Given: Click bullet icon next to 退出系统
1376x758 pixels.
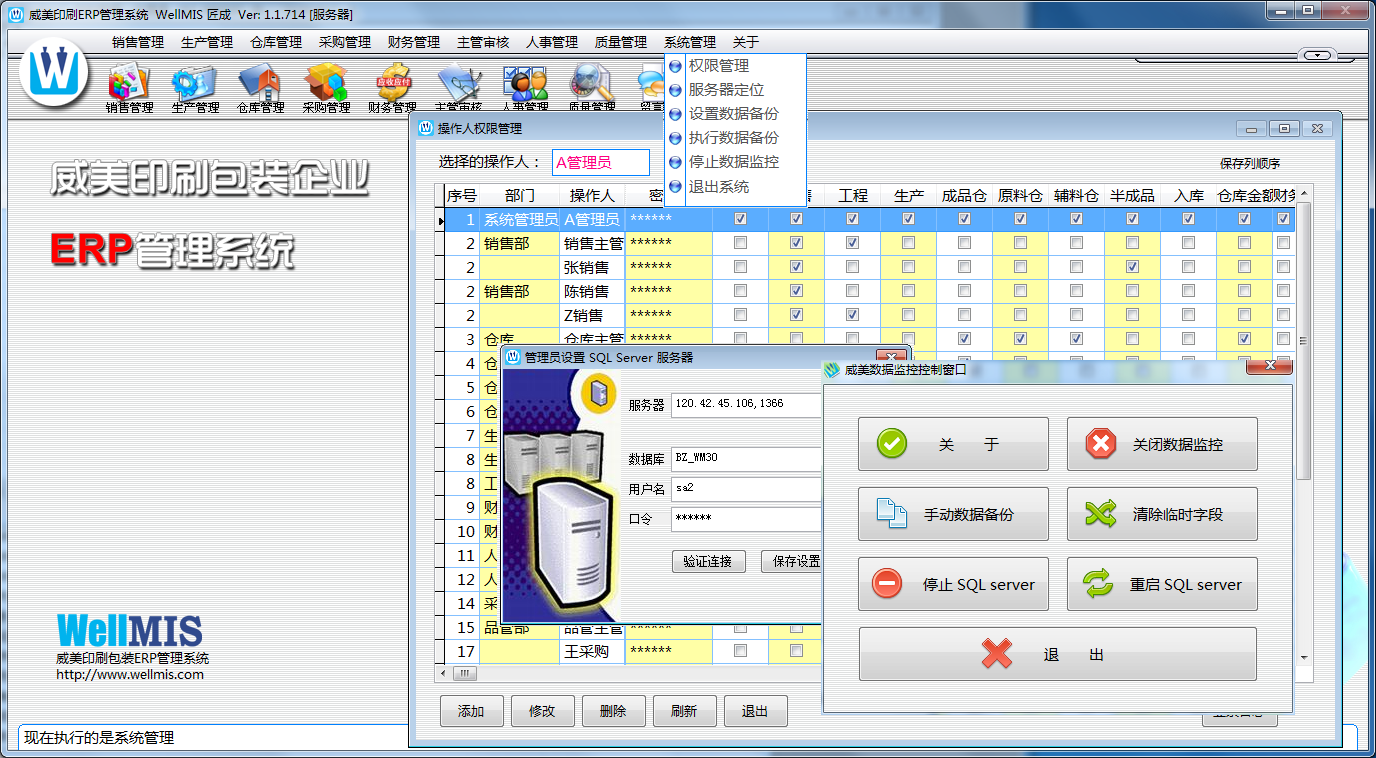Looking at the screenshot, I should [675, 187].
